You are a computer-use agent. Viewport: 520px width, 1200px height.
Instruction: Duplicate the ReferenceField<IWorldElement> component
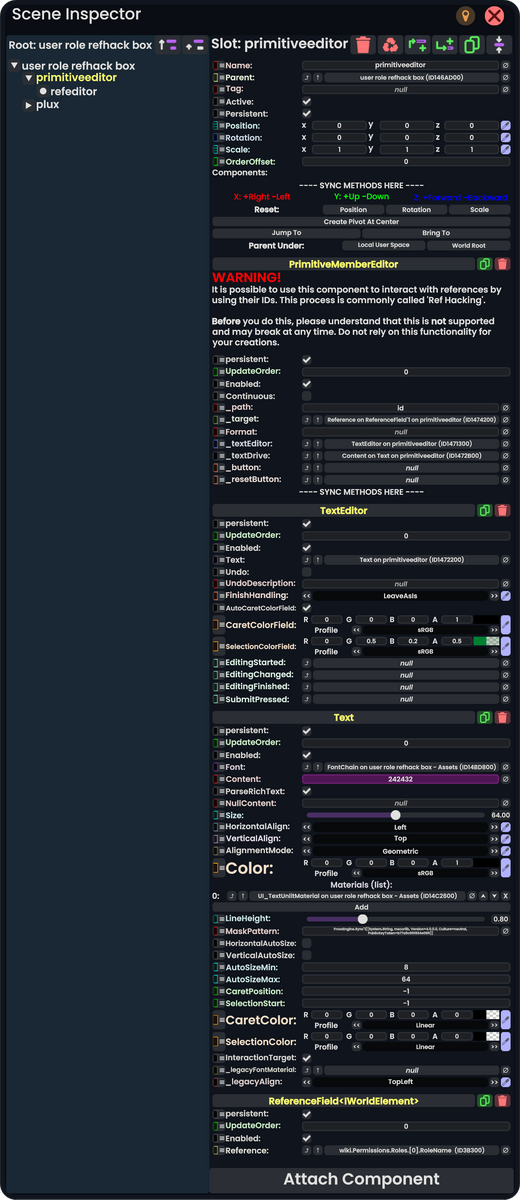pyautogui.click(x=485, y=1100)
